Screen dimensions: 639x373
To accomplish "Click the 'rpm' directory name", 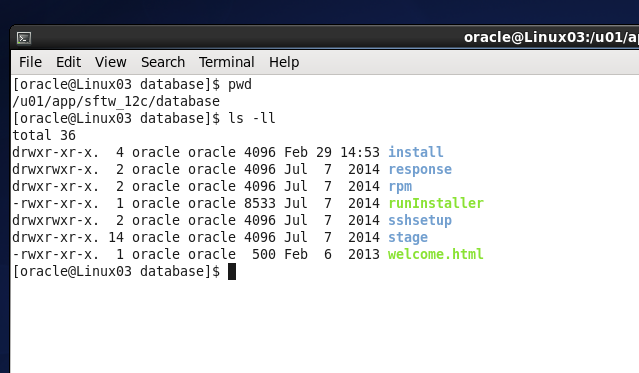I will (400, 186).
